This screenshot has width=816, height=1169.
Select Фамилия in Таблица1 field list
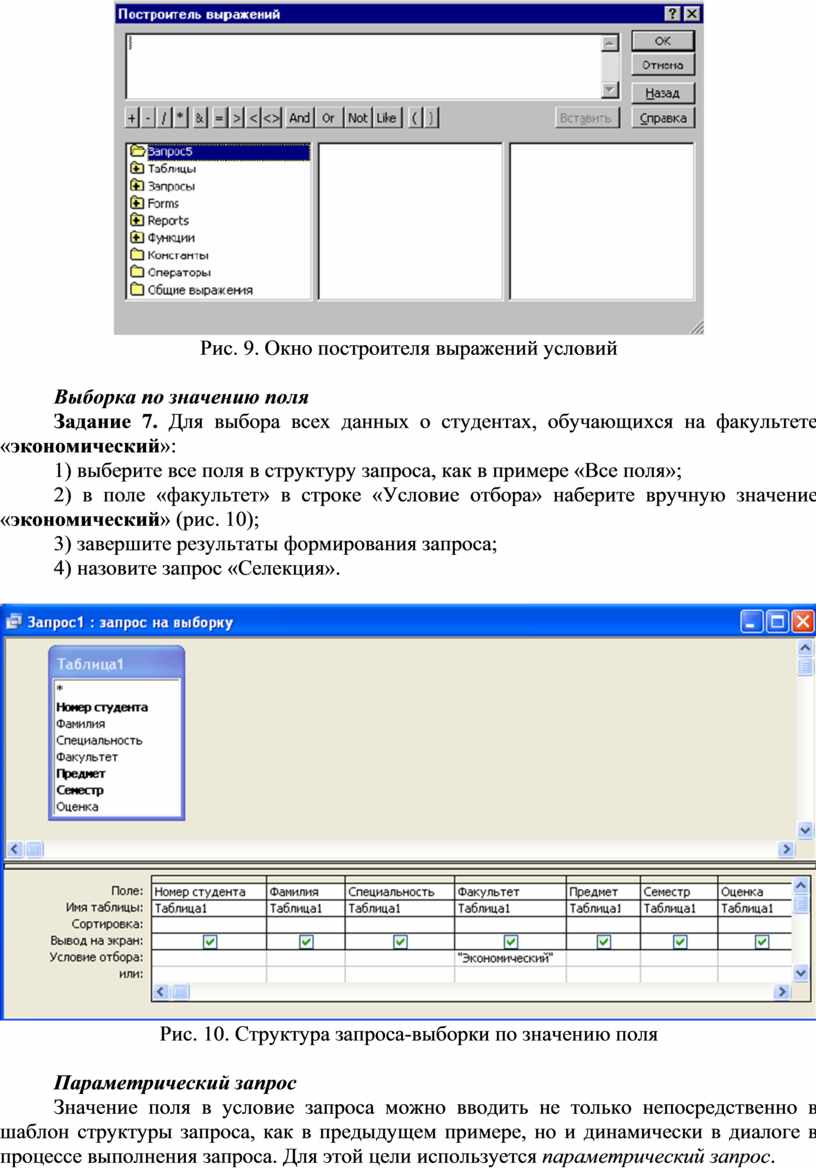[117, 723]
